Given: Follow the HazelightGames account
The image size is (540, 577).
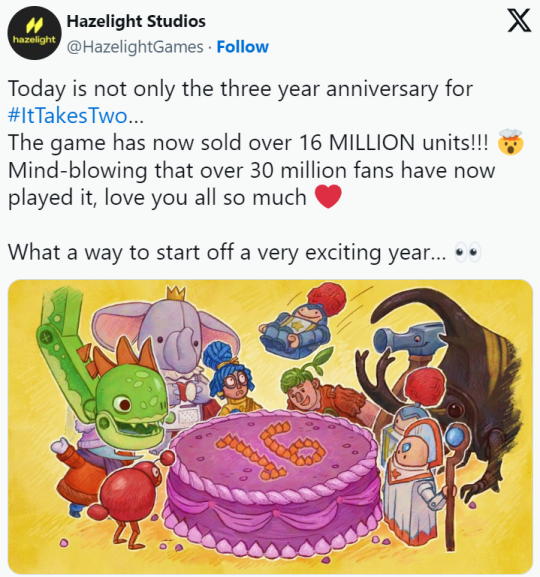Looking at the screenshot, I should pos(243,47).
